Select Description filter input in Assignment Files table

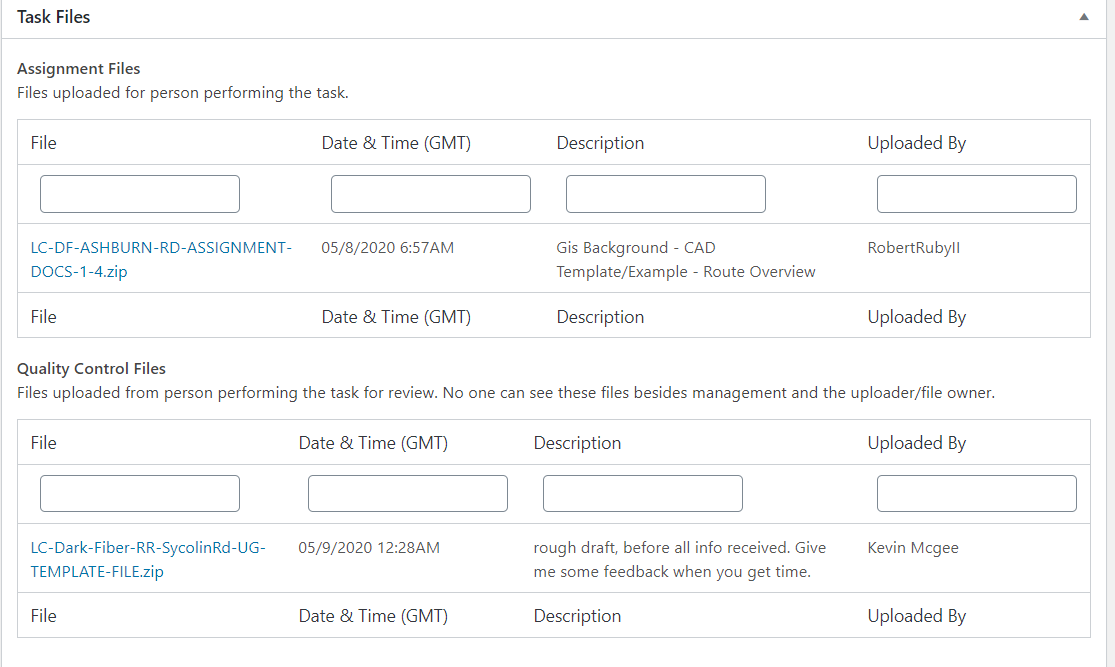point(665,194)
